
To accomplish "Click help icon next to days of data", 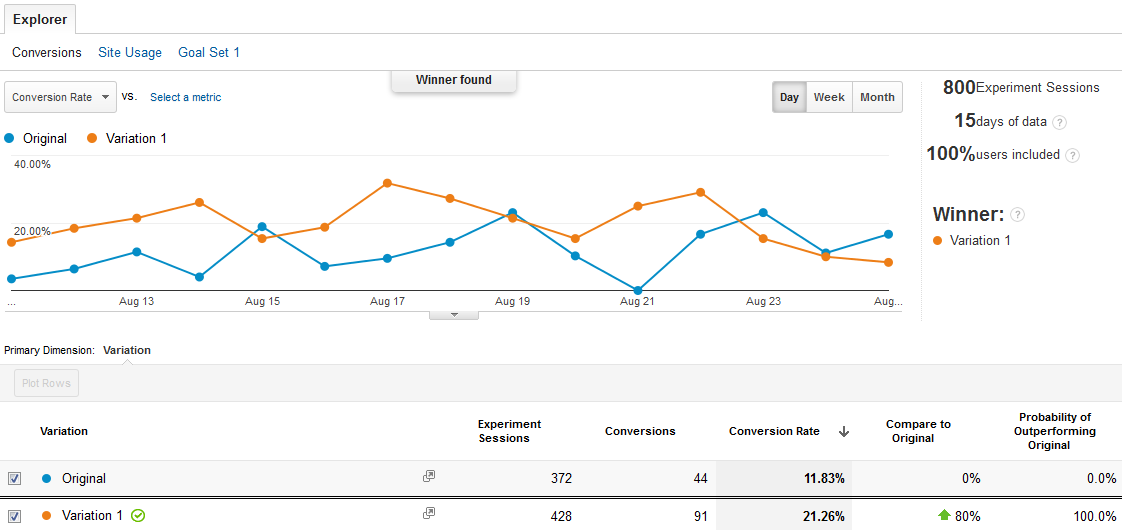I will coord(1059,122).
